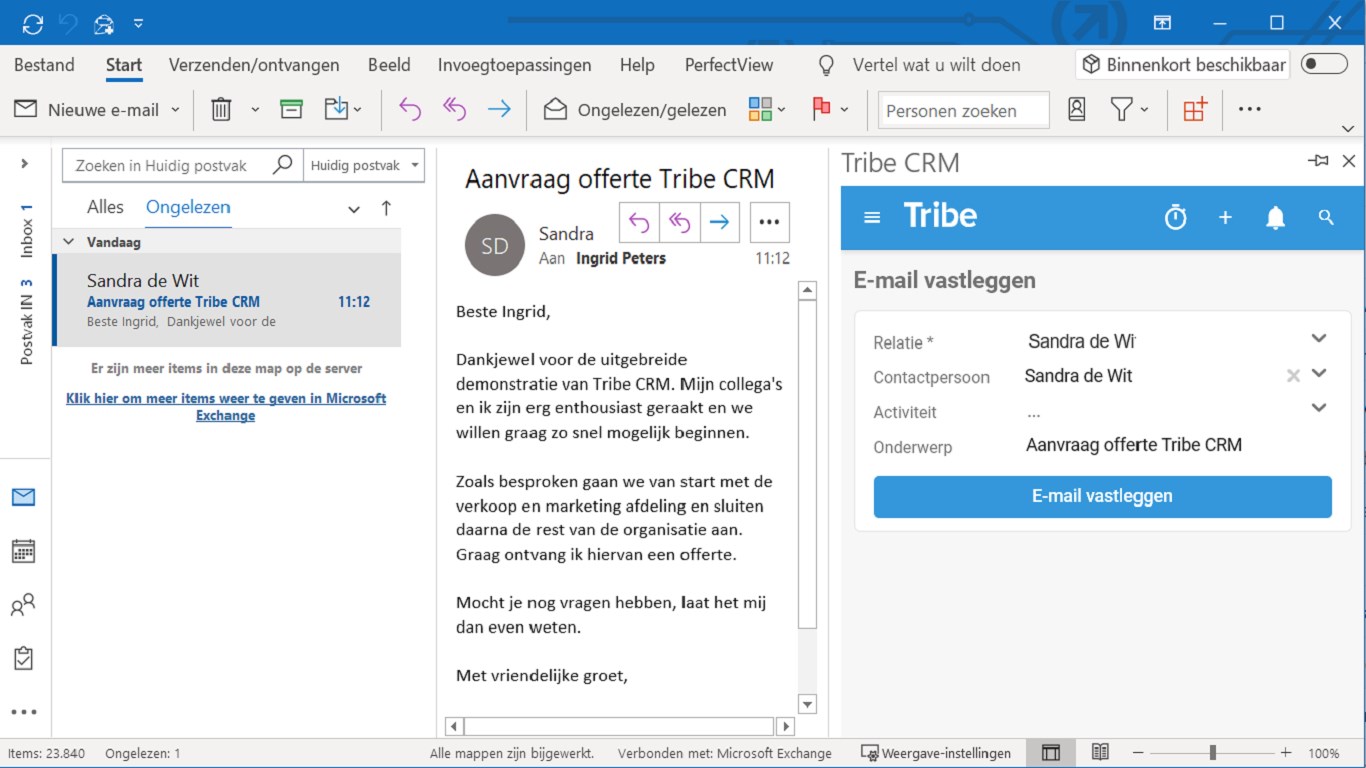Open the ribbon More commands ellipsis
Screen dimensions: 1366x768
(1250, 110)
